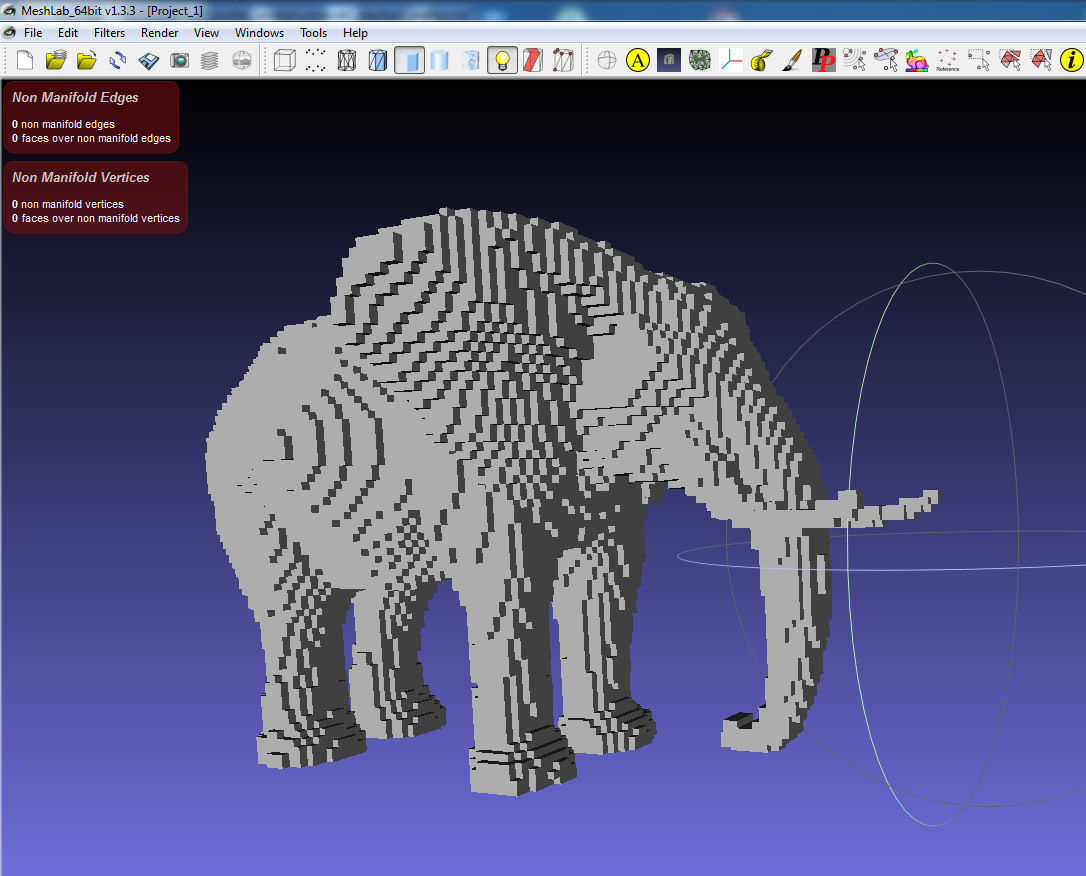Click '0 non manifold edges' text
The width and height of the screenshot is (1086, 876).
[63, 124]
